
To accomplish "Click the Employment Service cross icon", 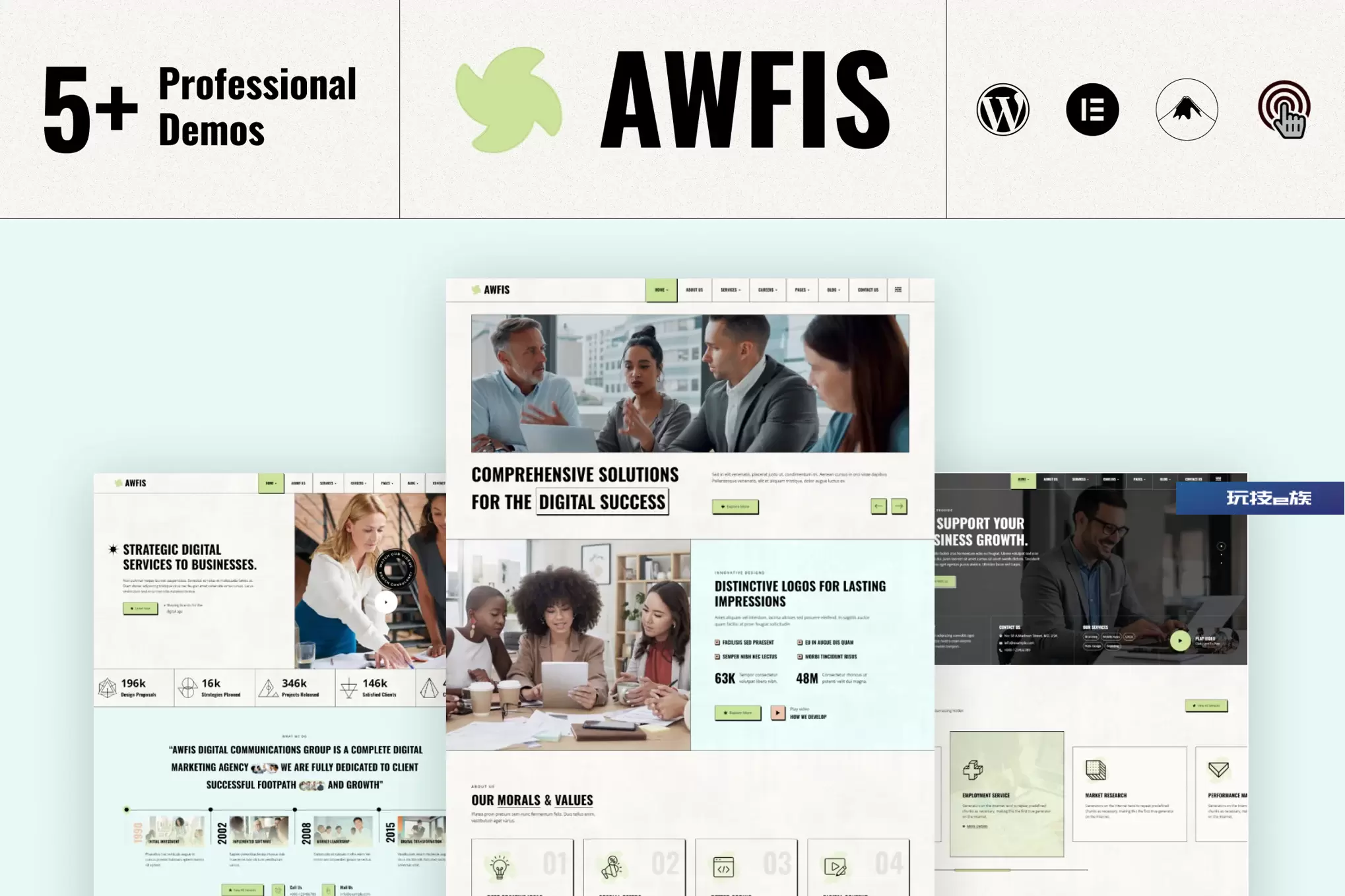I will 973,769.
